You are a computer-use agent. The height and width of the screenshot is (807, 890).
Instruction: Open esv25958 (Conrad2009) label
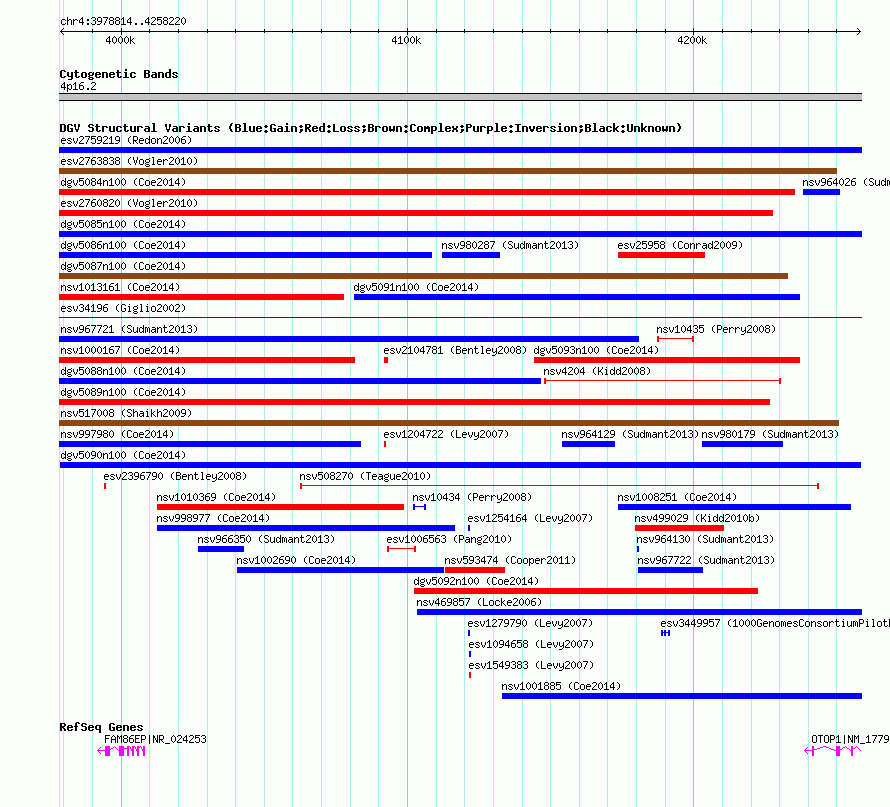click(680, 245)
